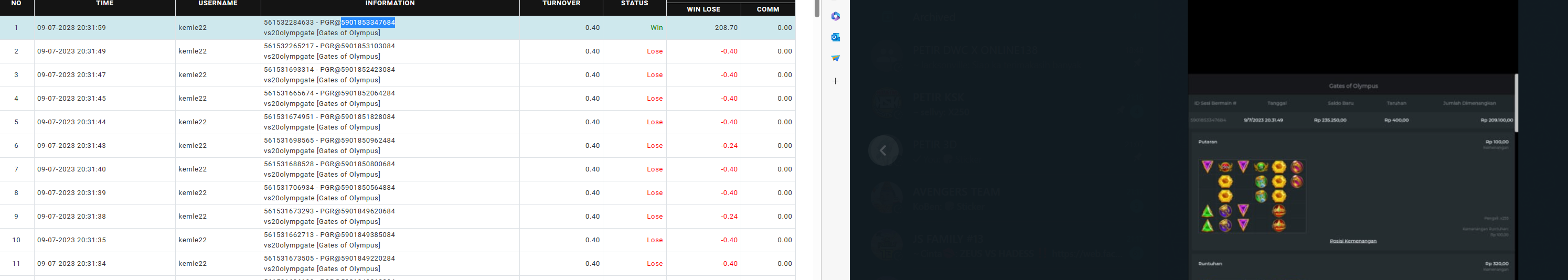Click time 09-07-2023 20:31:49
Screen dimensions: 1568x280
[x=71, y=51]
